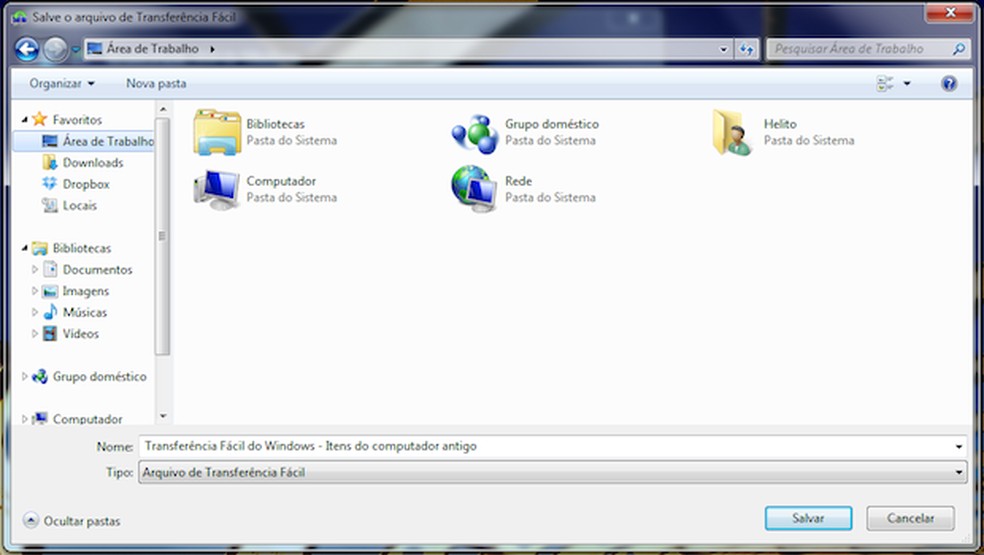Click the Vídeos library icon
This screenshot has height=555, width=984.
pos(50,333)
